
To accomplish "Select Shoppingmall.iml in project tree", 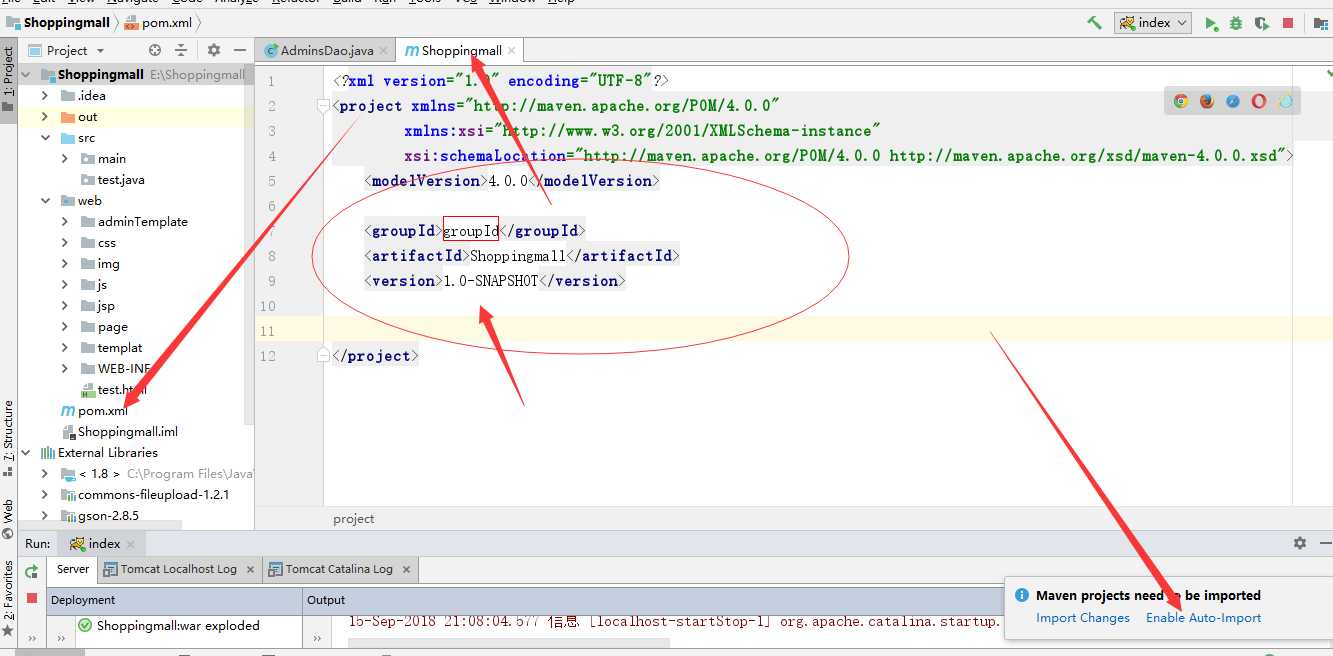I will click(120, 432).
